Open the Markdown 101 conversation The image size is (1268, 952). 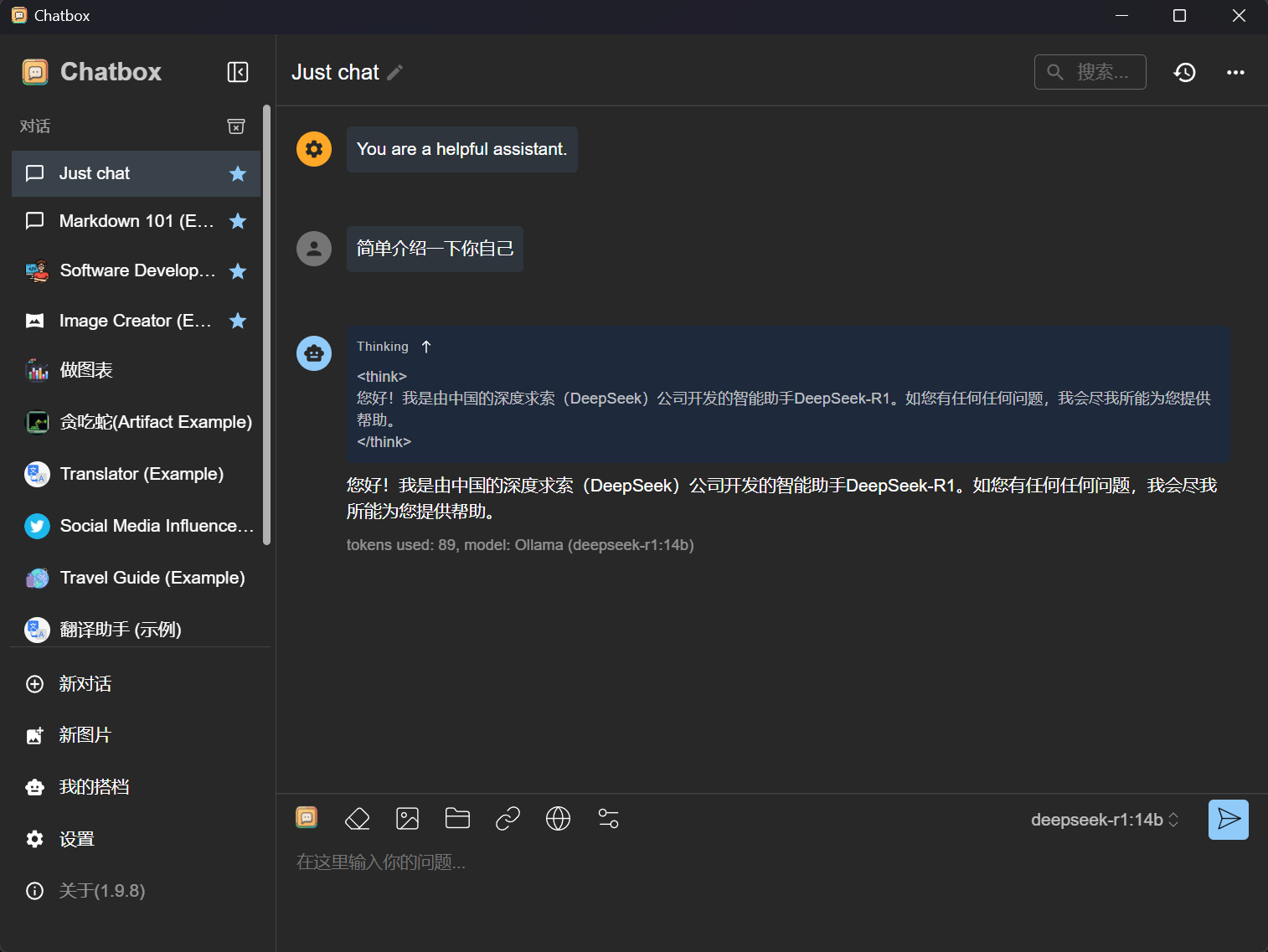(x=136, y=221)
